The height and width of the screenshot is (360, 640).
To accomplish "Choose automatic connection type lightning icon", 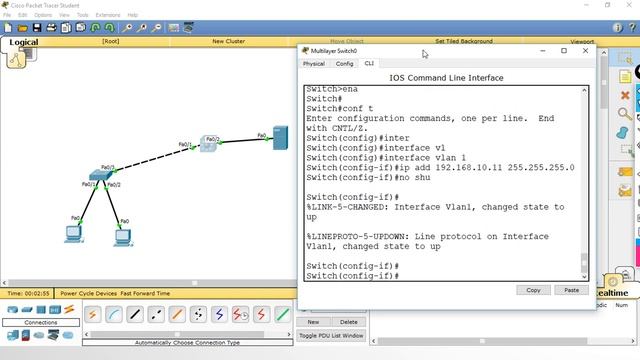I will point(93,314).
